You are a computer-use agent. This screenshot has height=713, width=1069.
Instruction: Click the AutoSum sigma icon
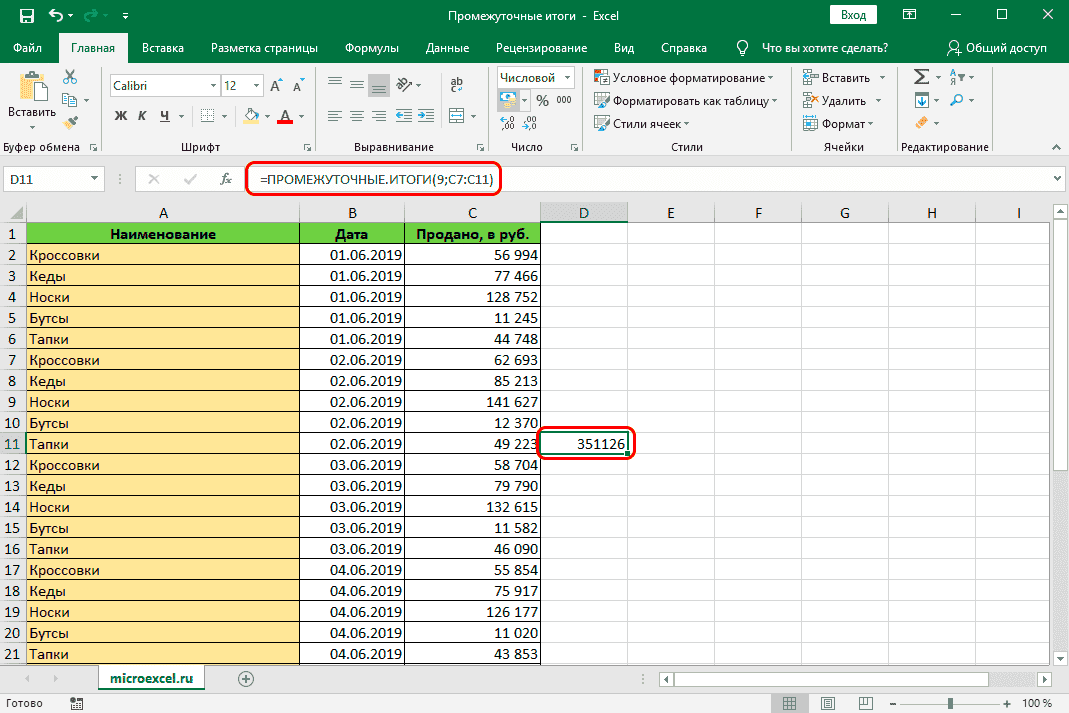(921, 77)
